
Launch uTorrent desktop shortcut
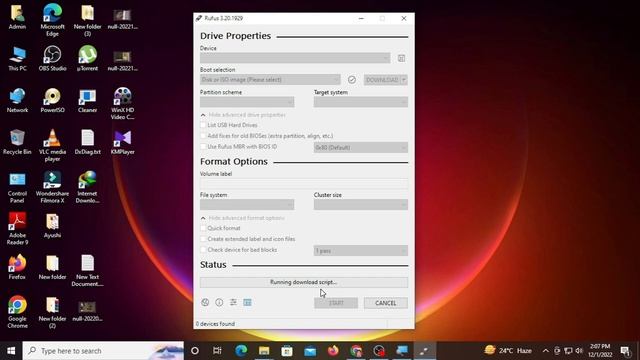coord(87,58)
